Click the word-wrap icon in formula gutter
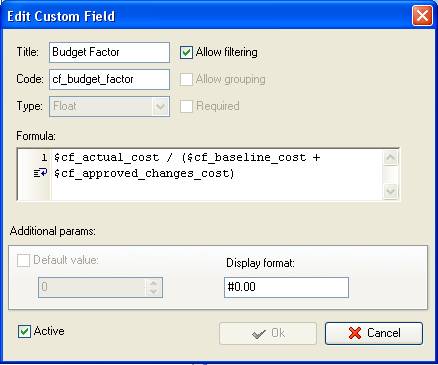The image size is (438, 365). pos(40,173)
